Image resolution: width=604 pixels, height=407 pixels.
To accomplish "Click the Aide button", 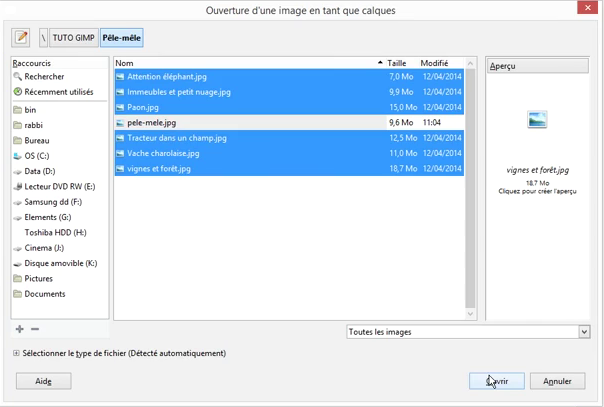I will click(43, 381).
